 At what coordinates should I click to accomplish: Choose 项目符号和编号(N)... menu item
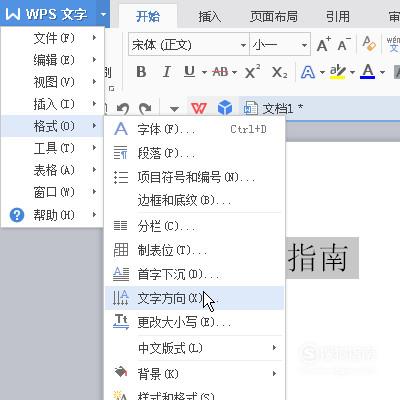pyautogui.click(x=194, y=177)
